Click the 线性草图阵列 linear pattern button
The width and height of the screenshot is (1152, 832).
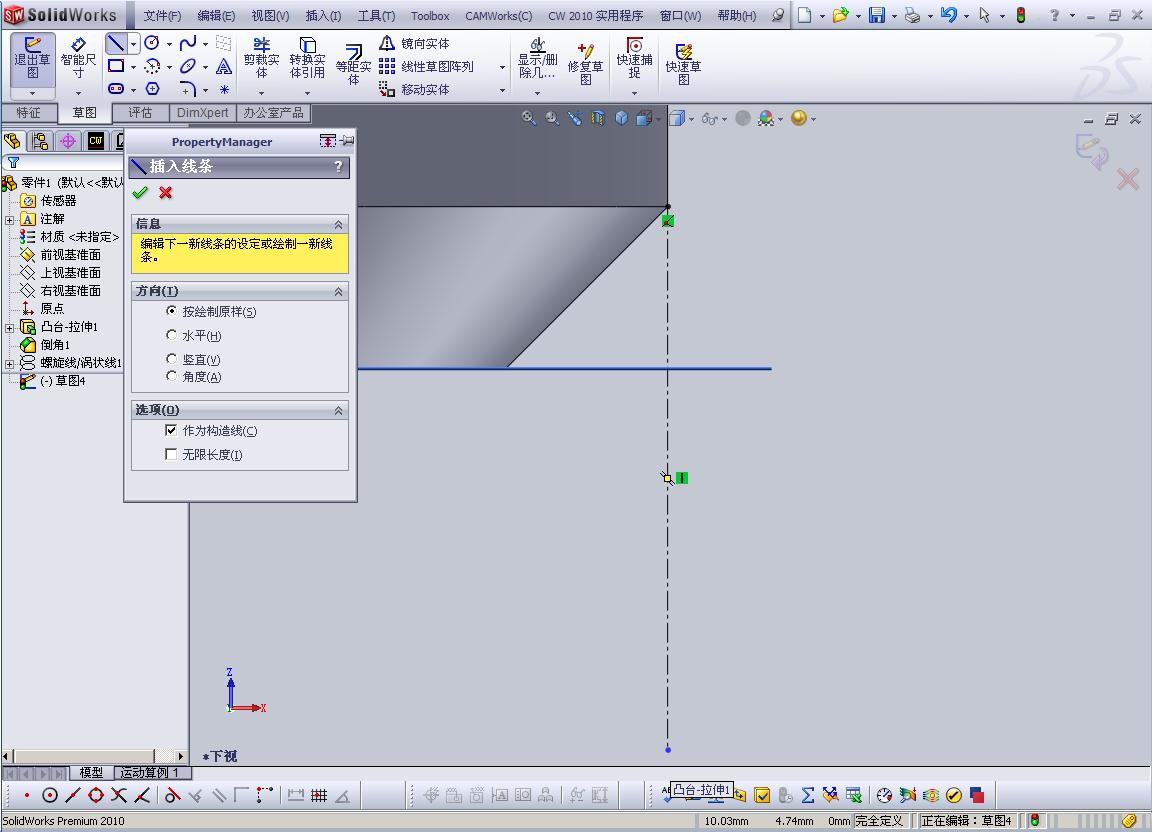426,66
